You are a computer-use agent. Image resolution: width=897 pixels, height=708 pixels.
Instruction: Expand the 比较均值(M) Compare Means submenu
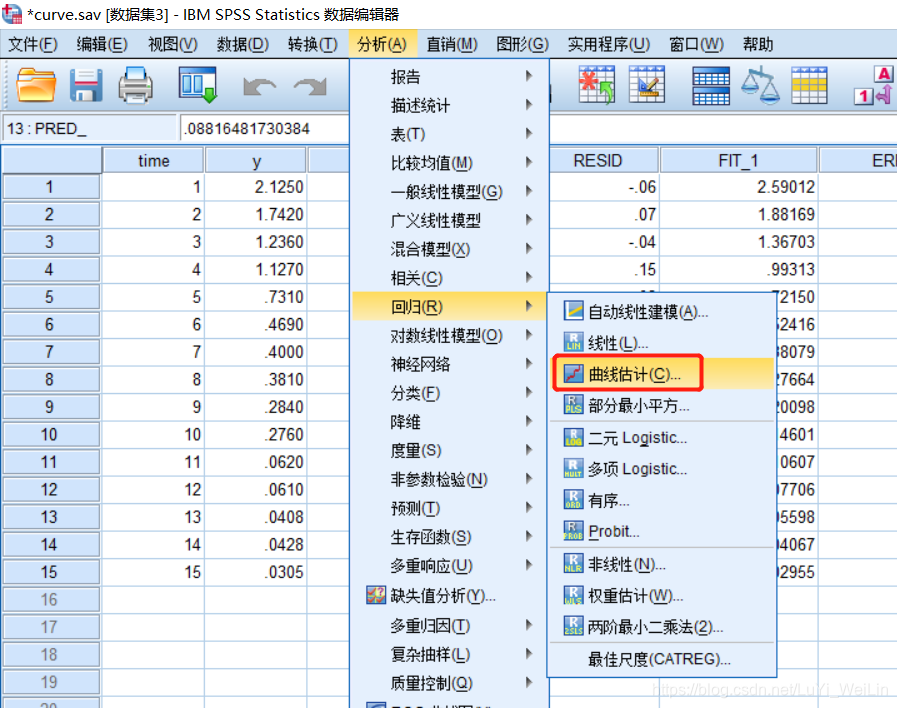[450, 163]
